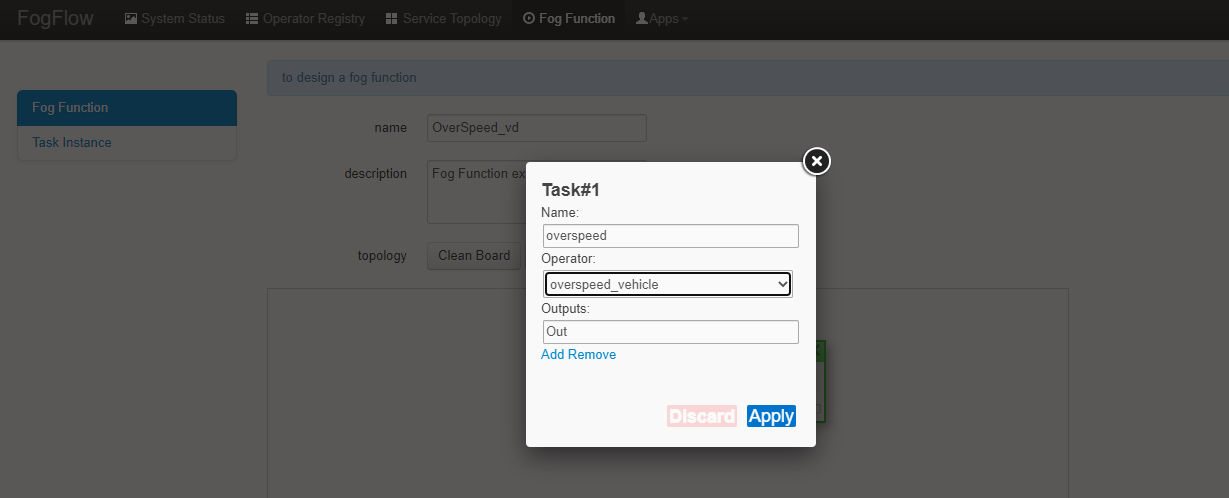Close the Task#1 dialog with X icon
Image resolution: width=1229 pixels, height=498 pixels.
tap(817, 160)
